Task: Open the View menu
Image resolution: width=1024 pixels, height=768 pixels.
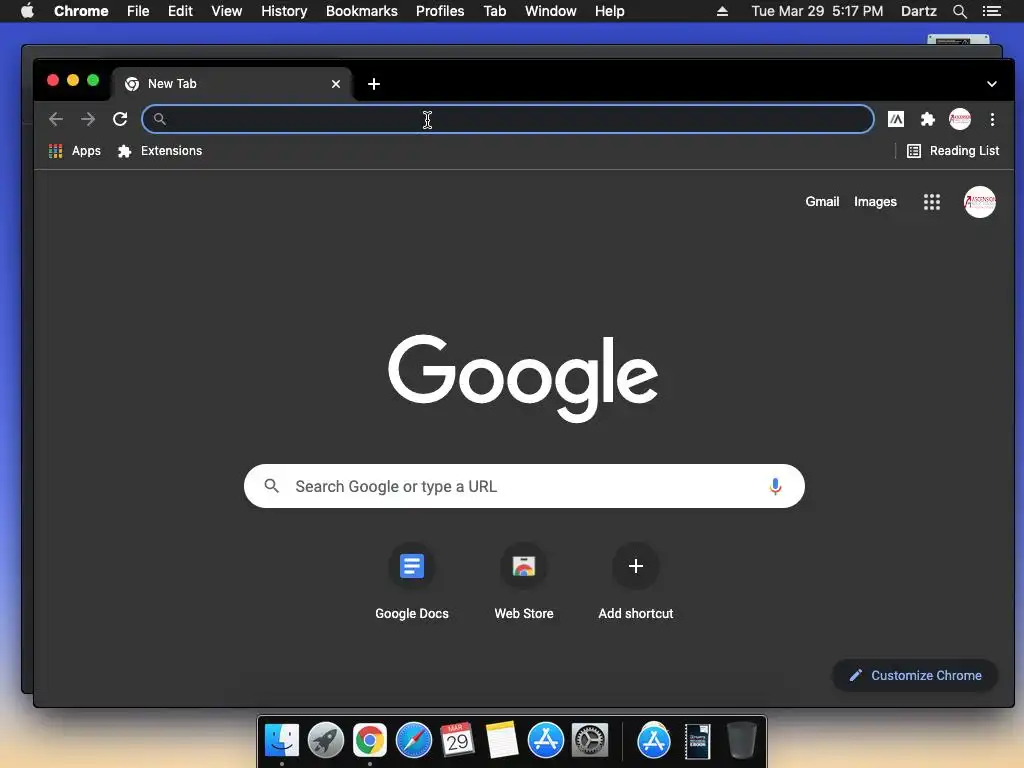Action: [x=227, y=11]
